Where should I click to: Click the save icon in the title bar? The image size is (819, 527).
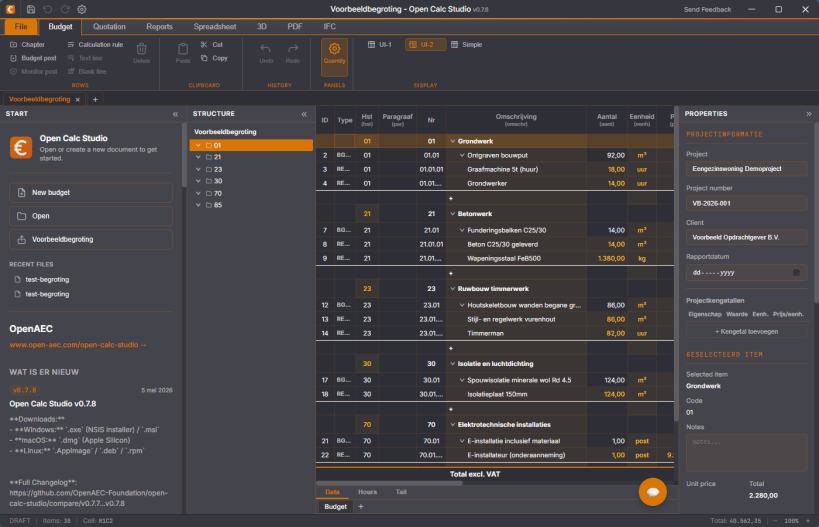pos(31,9)
